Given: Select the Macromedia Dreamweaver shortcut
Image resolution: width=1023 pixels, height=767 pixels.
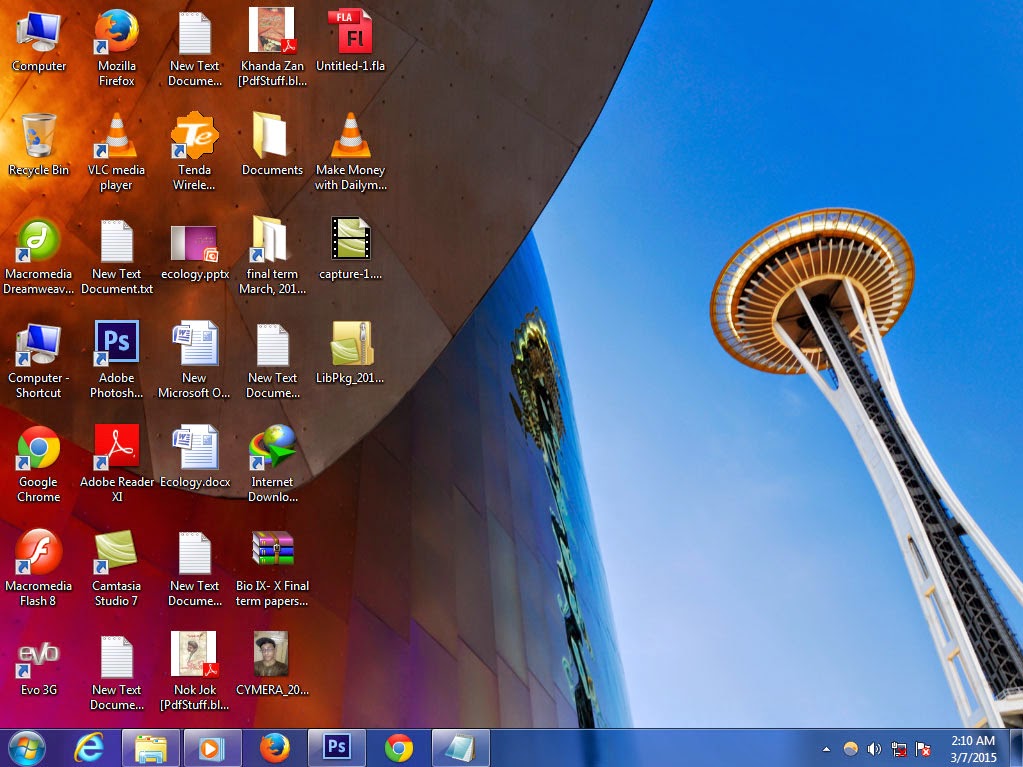Looking at the screenshot, I should click(x=38, y=256).
